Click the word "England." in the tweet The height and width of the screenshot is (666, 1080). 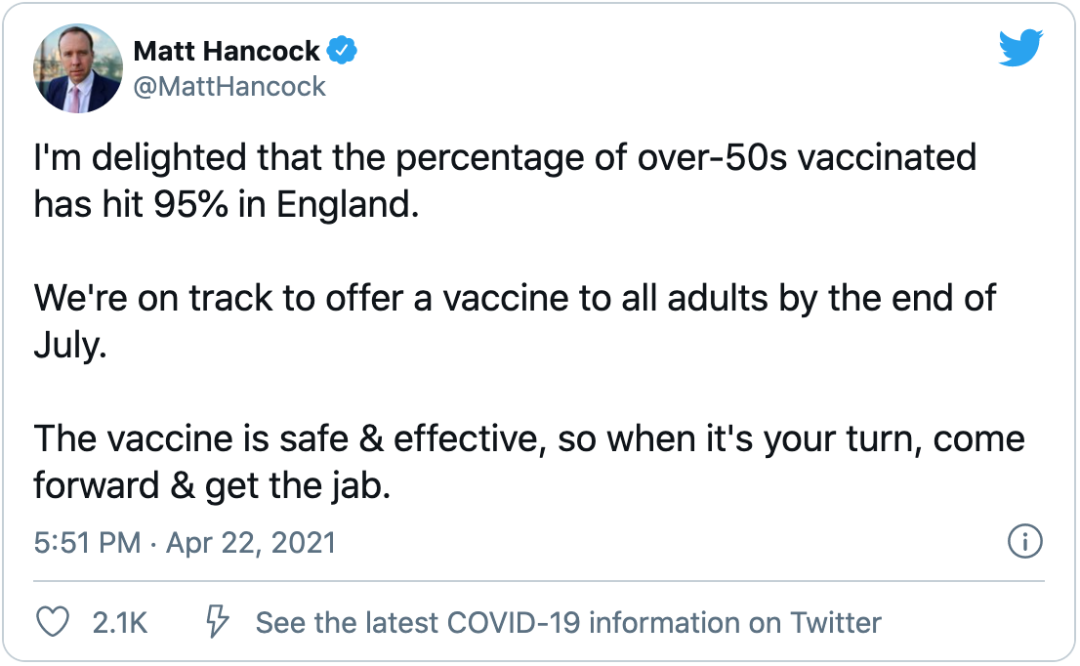click(348, 205)
